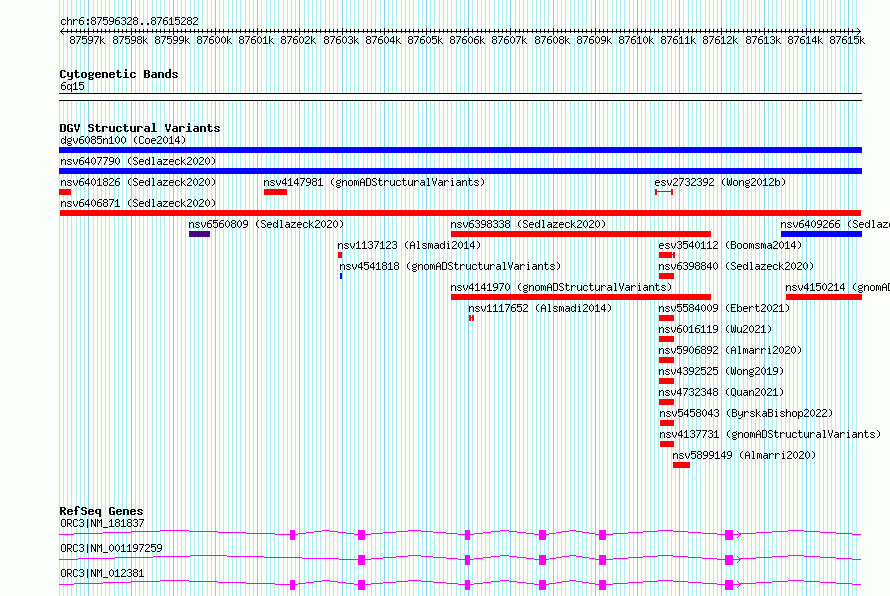
Task: Click nsv5906892 (Almarri2020) label
Action: coord(730,350)
